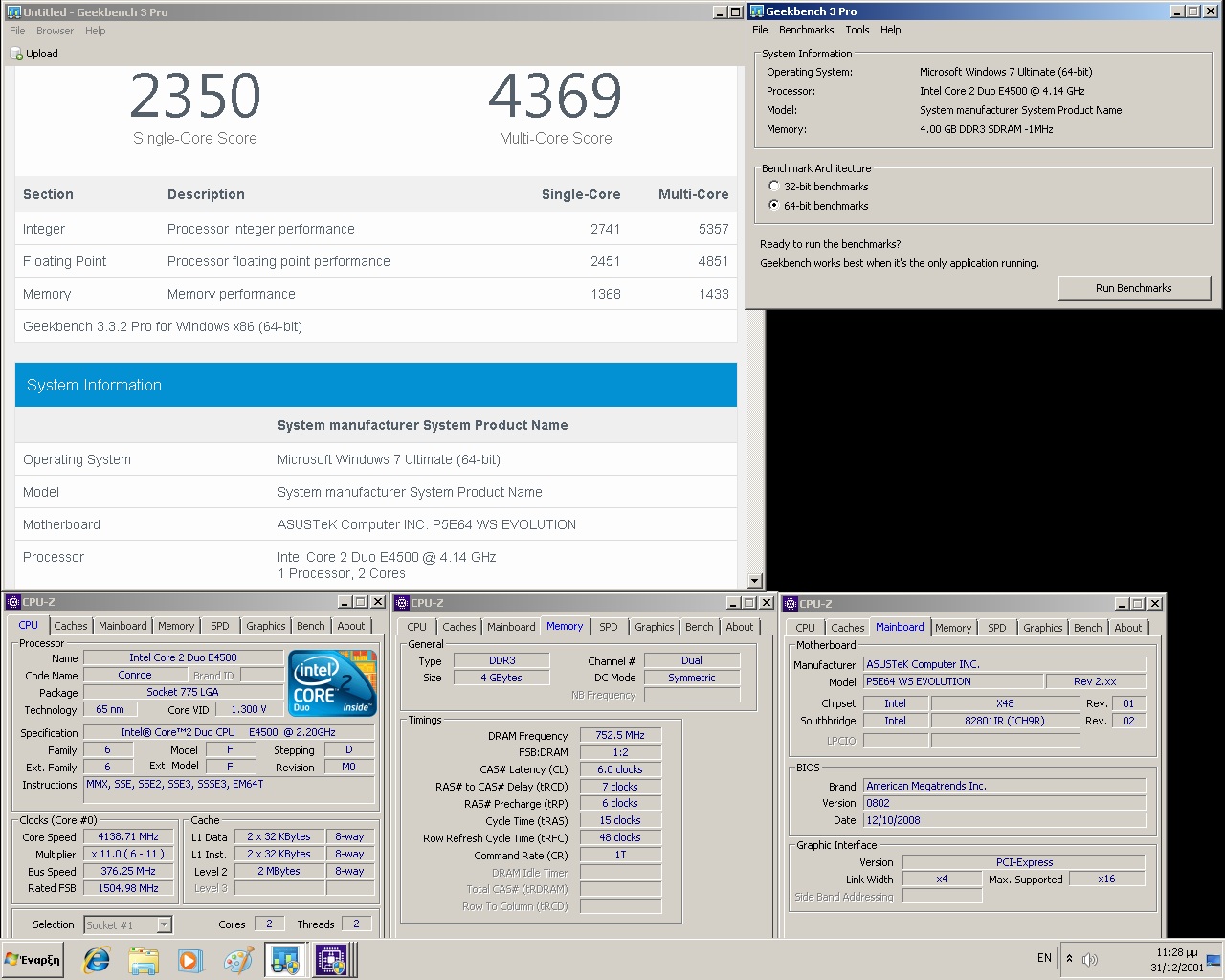Switch to Mainboard tab in left CPU-Z
Screen dimensions: 1225x980
click(x=123, y=626)
